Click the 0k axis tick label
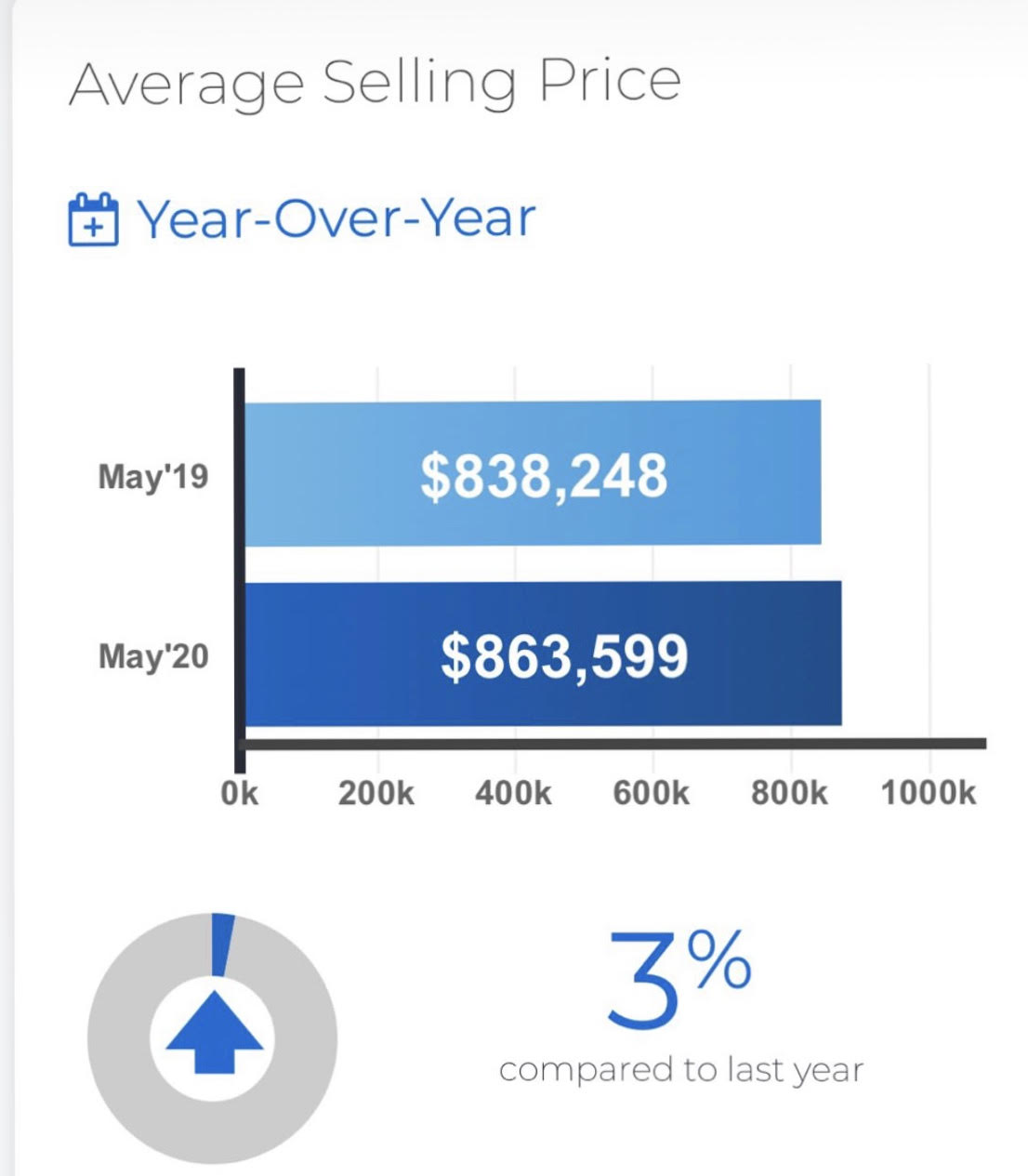Screen dimensions: 1028x1176 [240, 793]
